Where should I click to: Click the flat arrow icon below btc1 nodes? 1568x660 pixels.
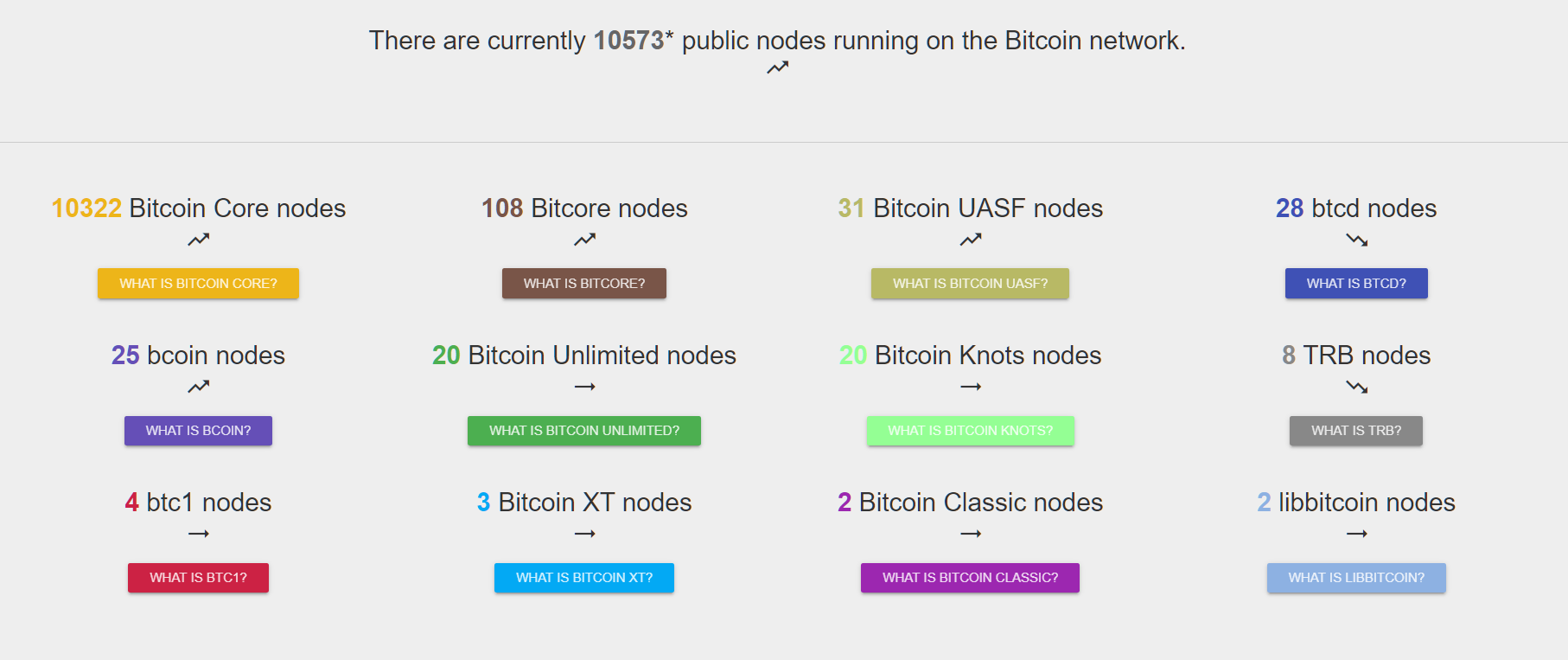click(x=198, y=534)
